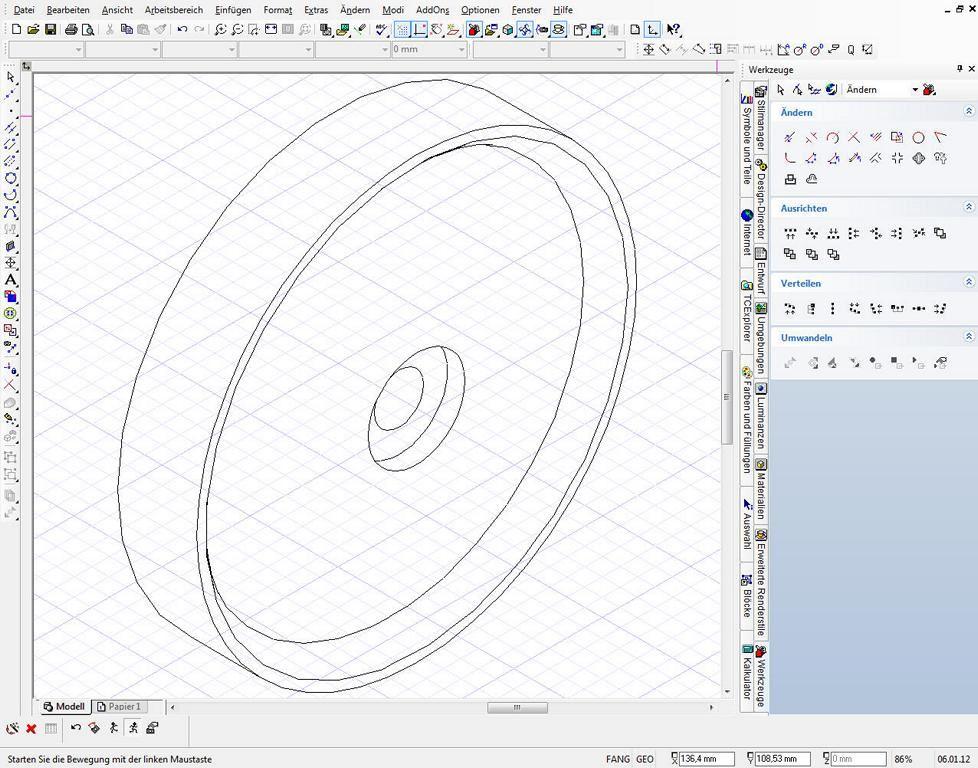This screenshot has height=768, width=978.
Task: Click the Undo arrow in top toolbar
Action: coord(182,29)
